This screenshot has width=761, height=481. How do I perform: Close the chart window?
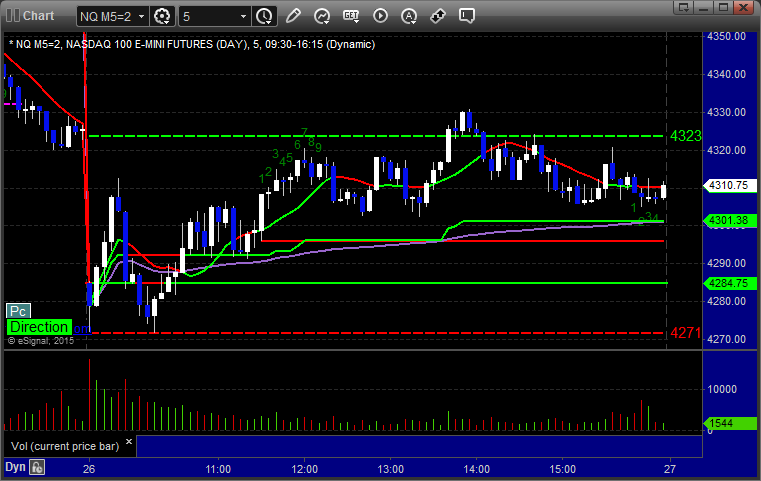[x=743, y=7]
